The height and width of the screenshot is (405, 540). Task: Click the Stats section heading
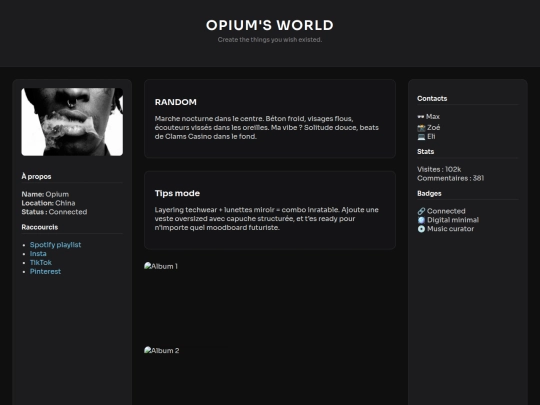click(425, 152)
